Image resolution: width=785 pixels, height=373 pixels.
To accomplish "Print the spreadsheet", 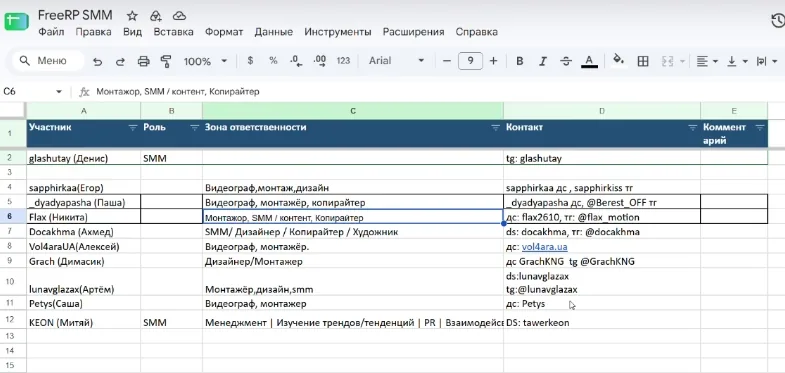I will [144, 61].
